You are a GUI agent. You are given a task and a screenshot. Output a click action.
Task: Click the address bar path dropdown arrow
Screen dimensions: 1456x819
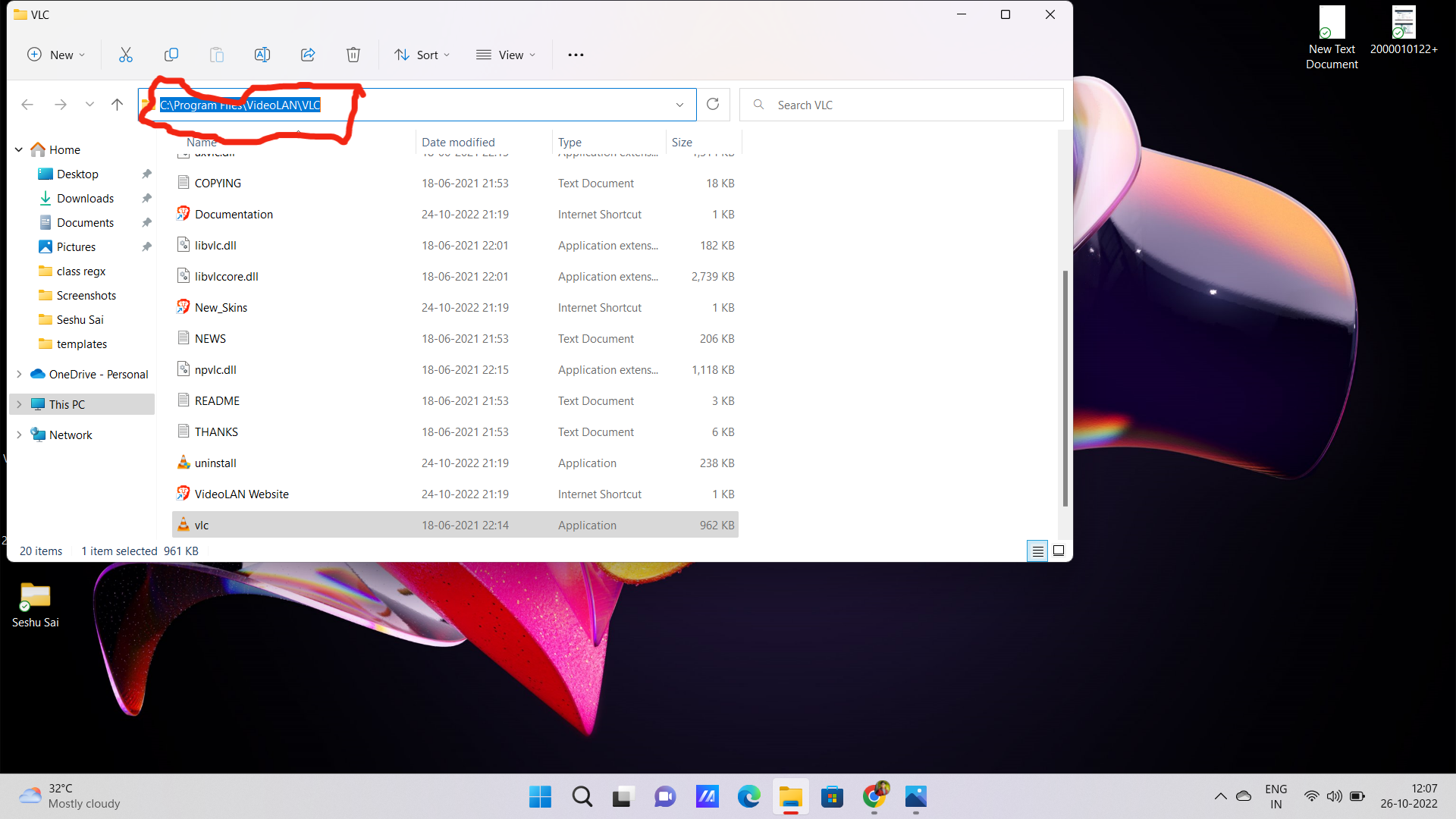pyautogui.click(x=680, y=104)
